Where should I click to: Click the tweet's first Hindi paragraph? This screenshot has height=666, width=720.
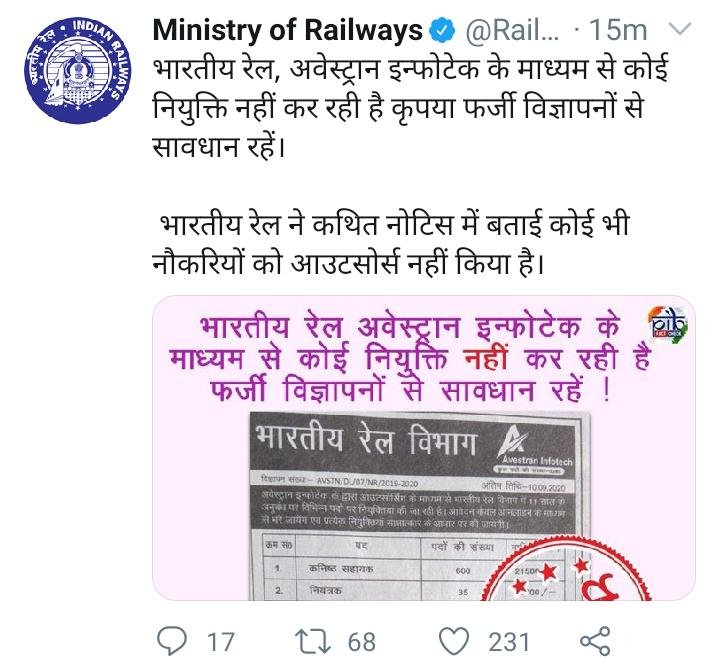click(410, 108)
